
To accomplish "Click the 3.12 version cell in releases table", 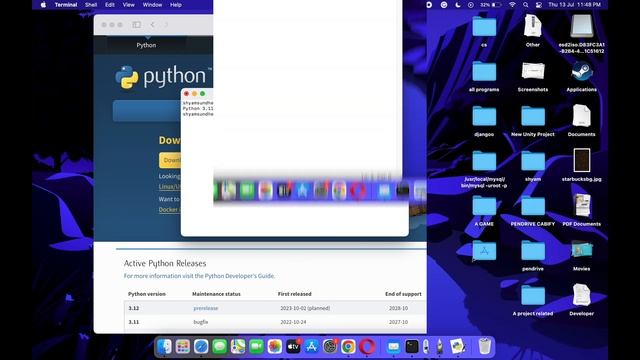I will point(133,308).
